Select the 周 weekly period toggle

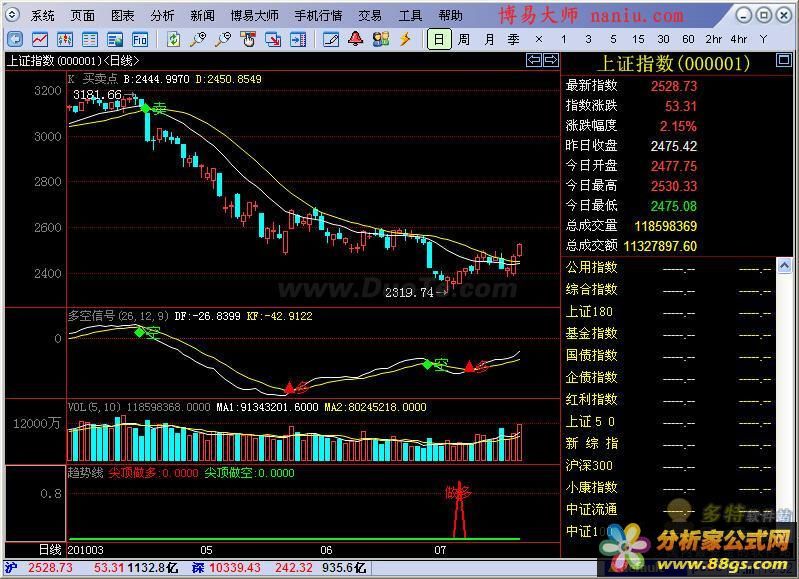tap(464, 39)
